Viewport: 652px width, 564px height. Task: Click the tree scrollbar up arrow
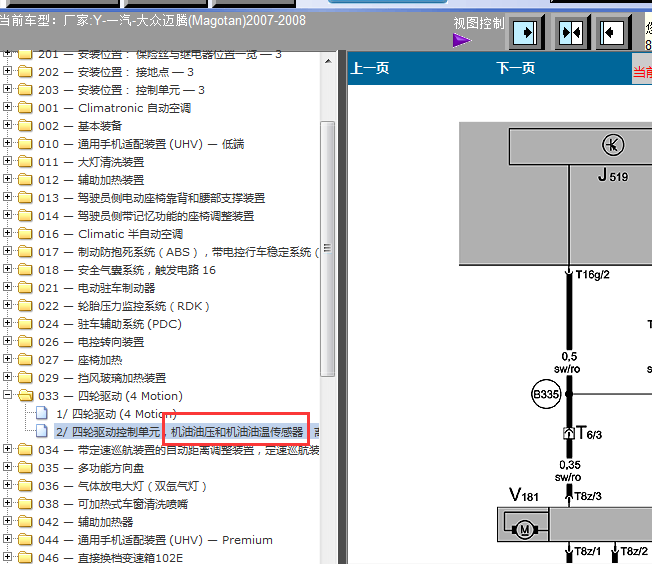pyautogui.click(x=328, y=61)
